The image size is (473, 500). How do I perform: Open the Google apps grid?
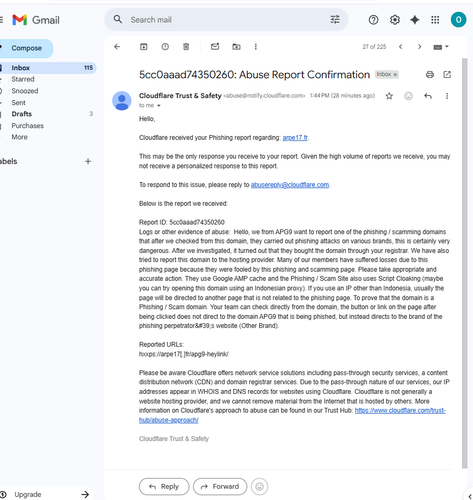coord(435,20)
